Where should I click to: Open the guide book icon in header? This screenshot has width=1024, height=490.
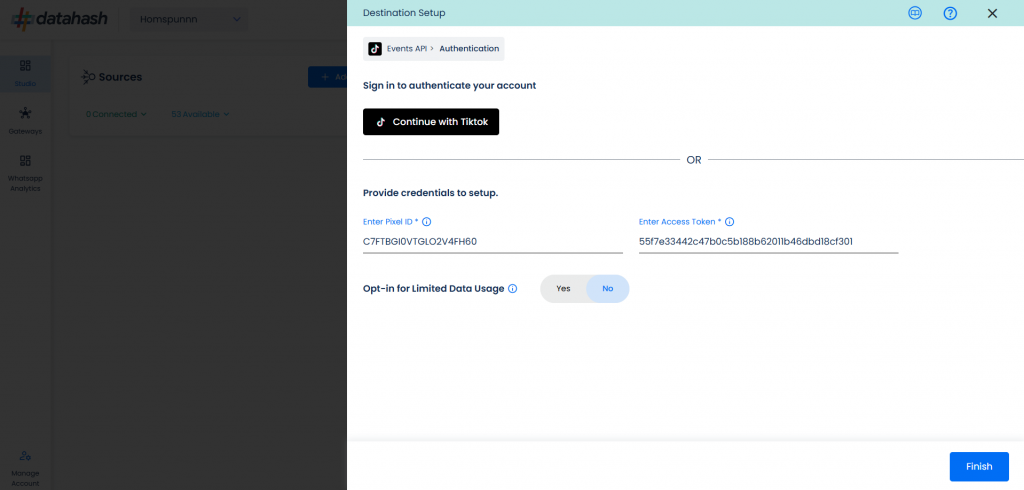click(x=915, y=13)
